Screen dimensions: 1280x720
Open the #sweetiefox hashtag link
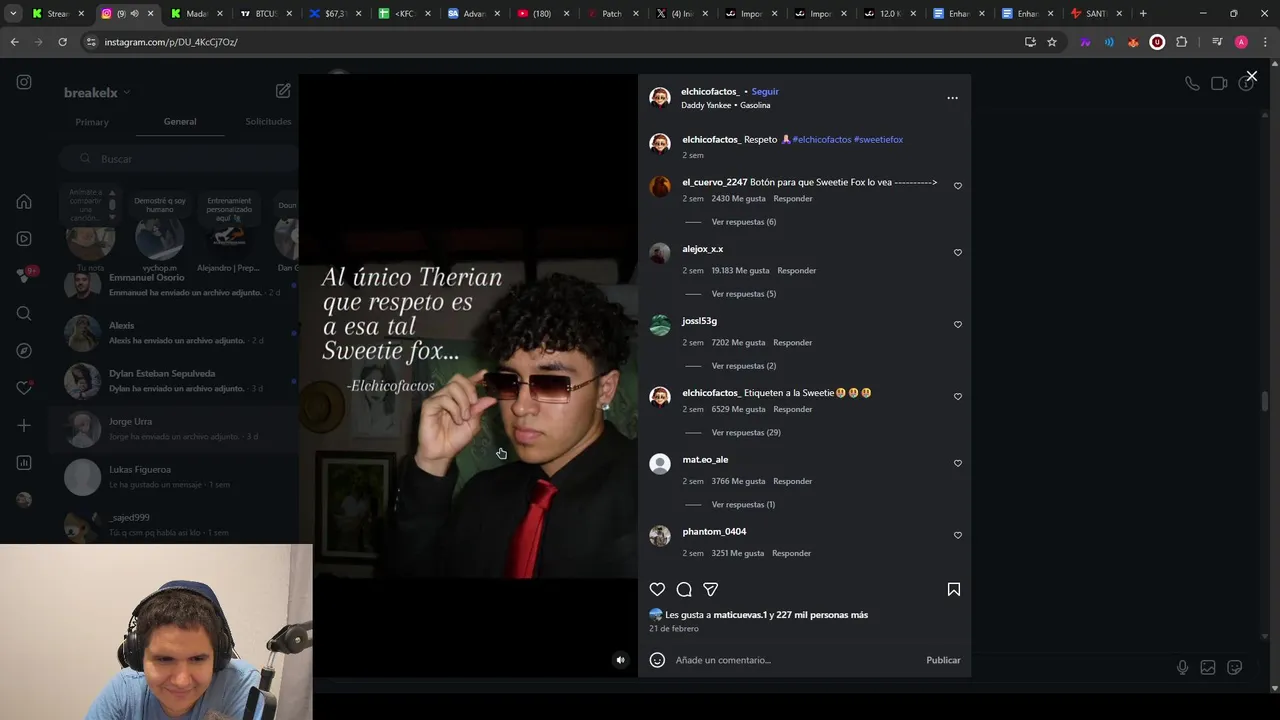[x=878, y=140]
